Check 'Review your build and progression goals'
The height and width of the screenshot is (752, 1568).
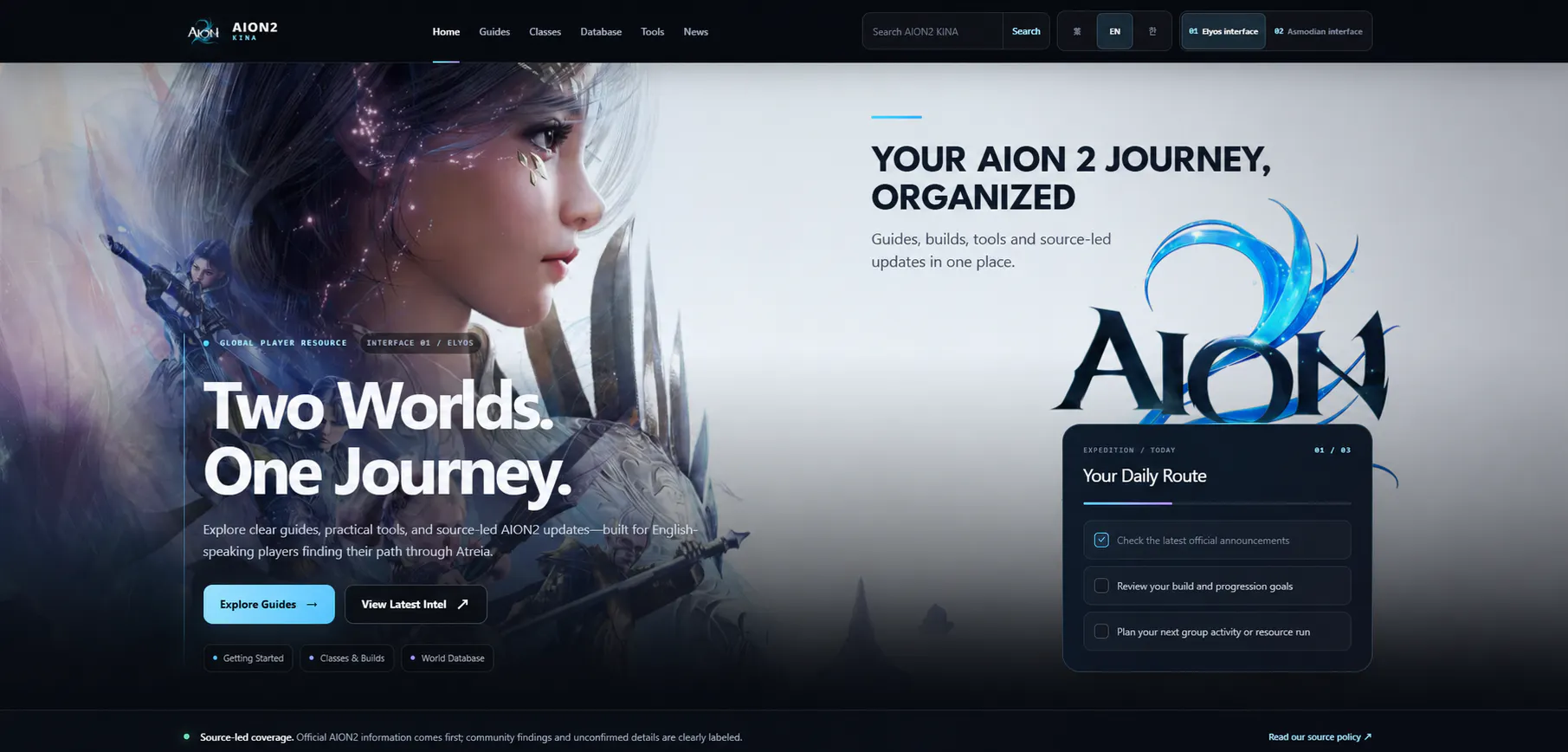pyautogui.click(x=1101, y=586)
